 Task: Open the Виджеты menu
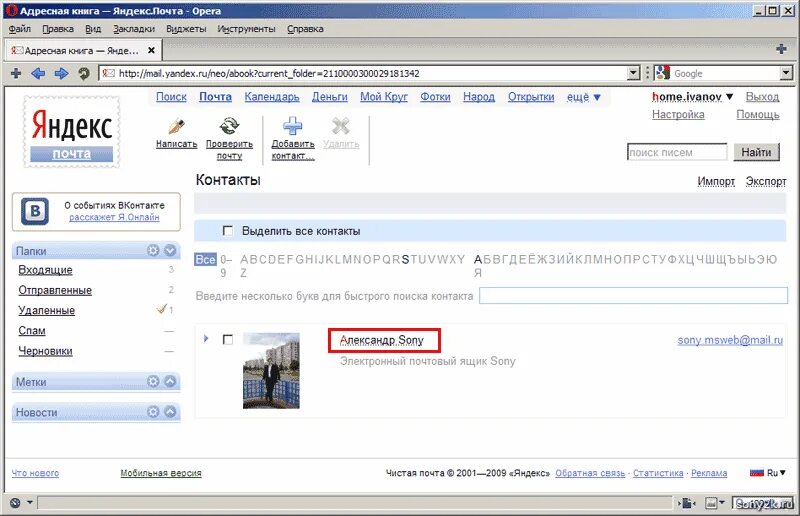click(x=186, y=29)
